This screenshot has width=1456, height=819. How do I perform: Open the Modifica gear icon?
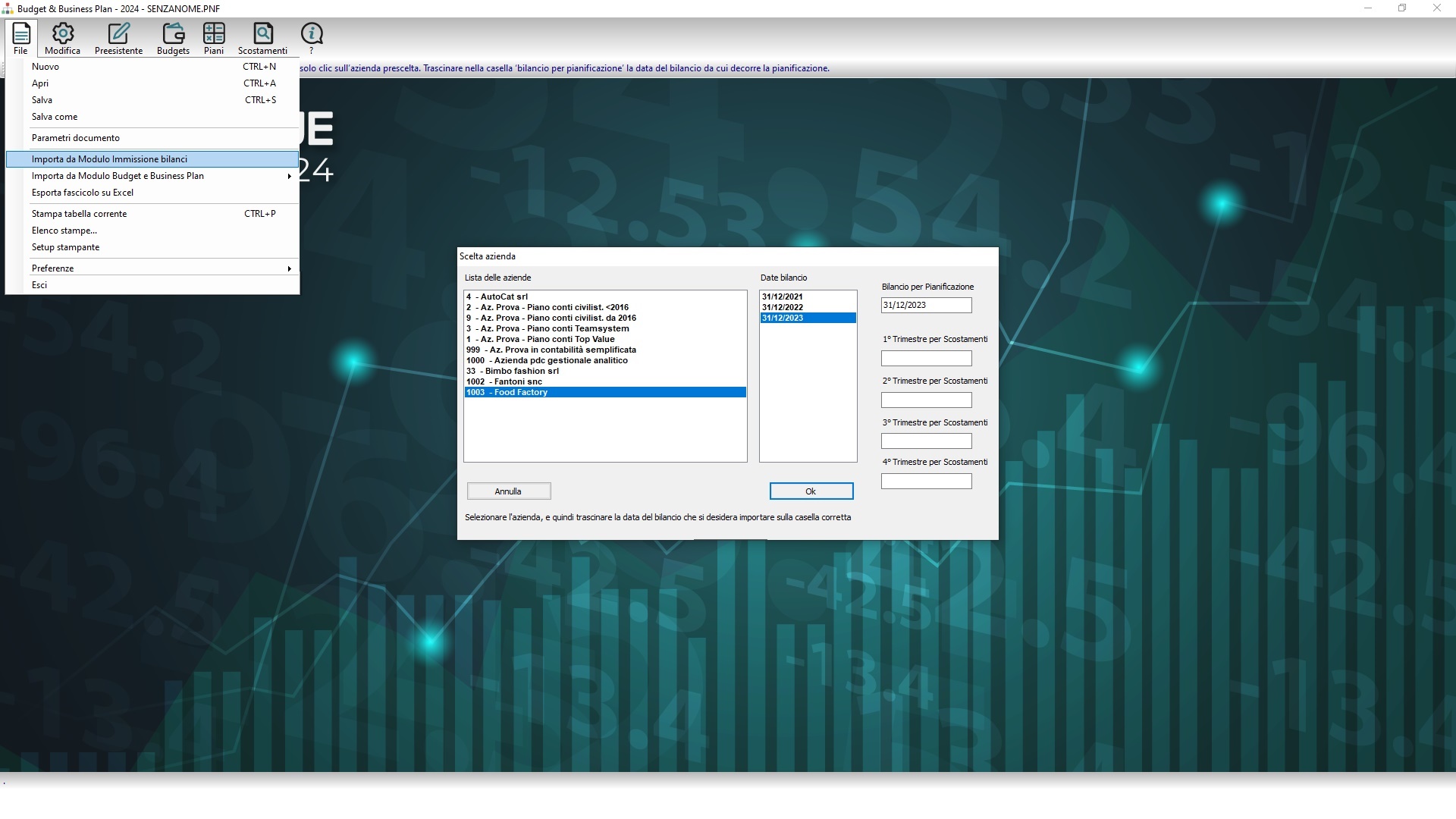coord(62,39)
